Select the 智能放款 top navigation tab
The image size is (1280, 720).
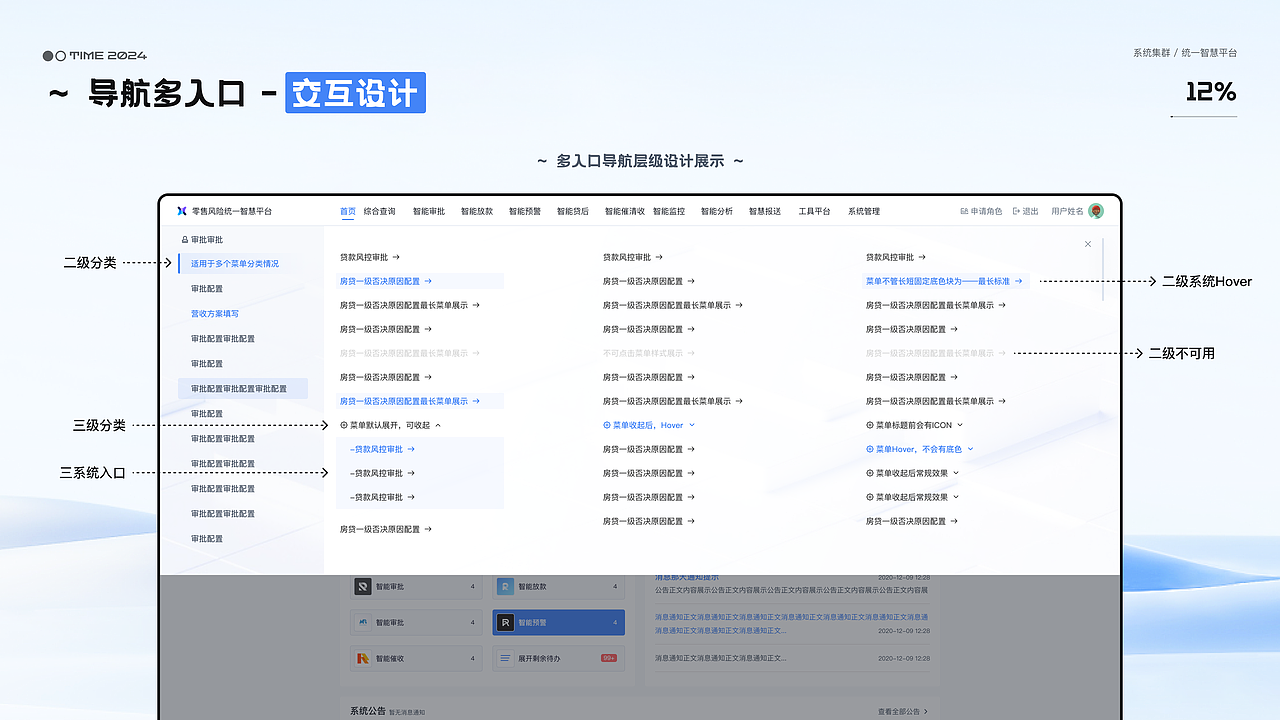click(477, 211)
